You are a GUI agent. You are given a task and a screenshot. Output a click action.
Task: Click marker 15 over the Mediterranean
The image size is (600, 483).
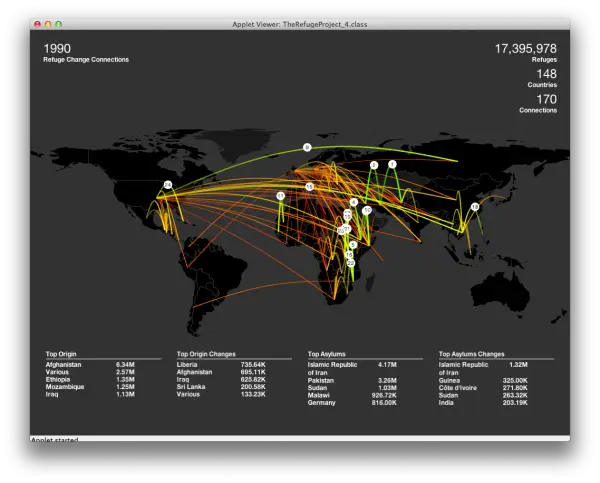[x=310, y=187]
